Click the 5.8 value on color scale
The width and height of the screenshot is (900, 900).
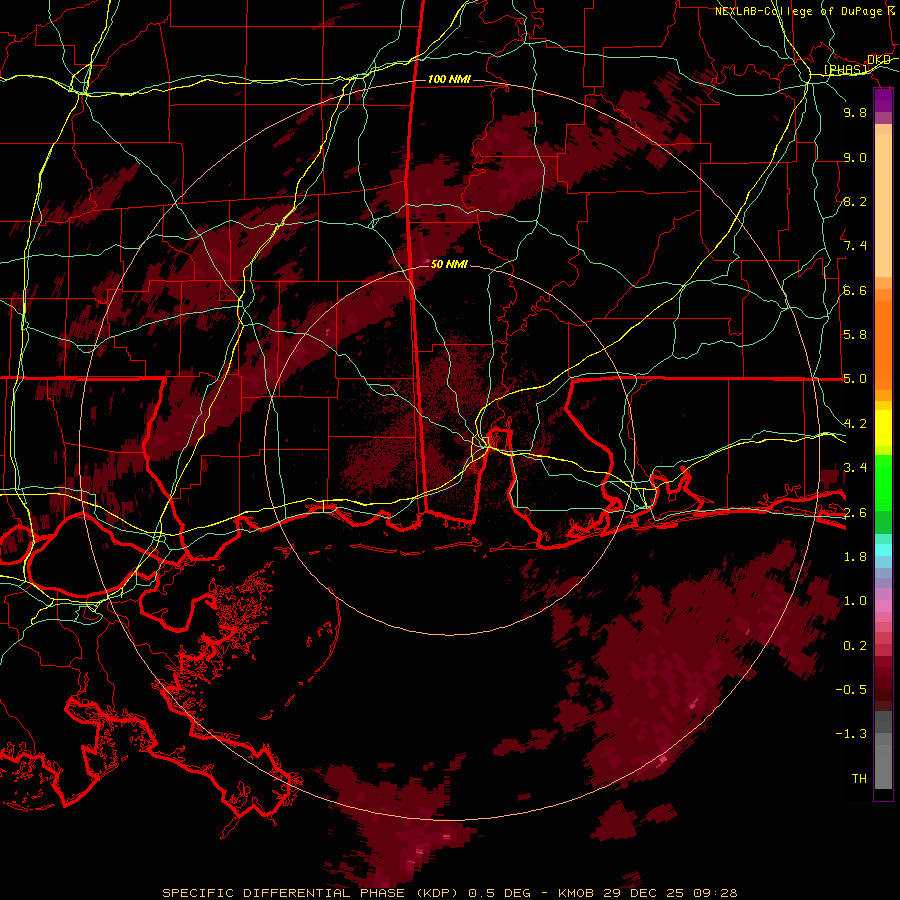pos(855,335)
